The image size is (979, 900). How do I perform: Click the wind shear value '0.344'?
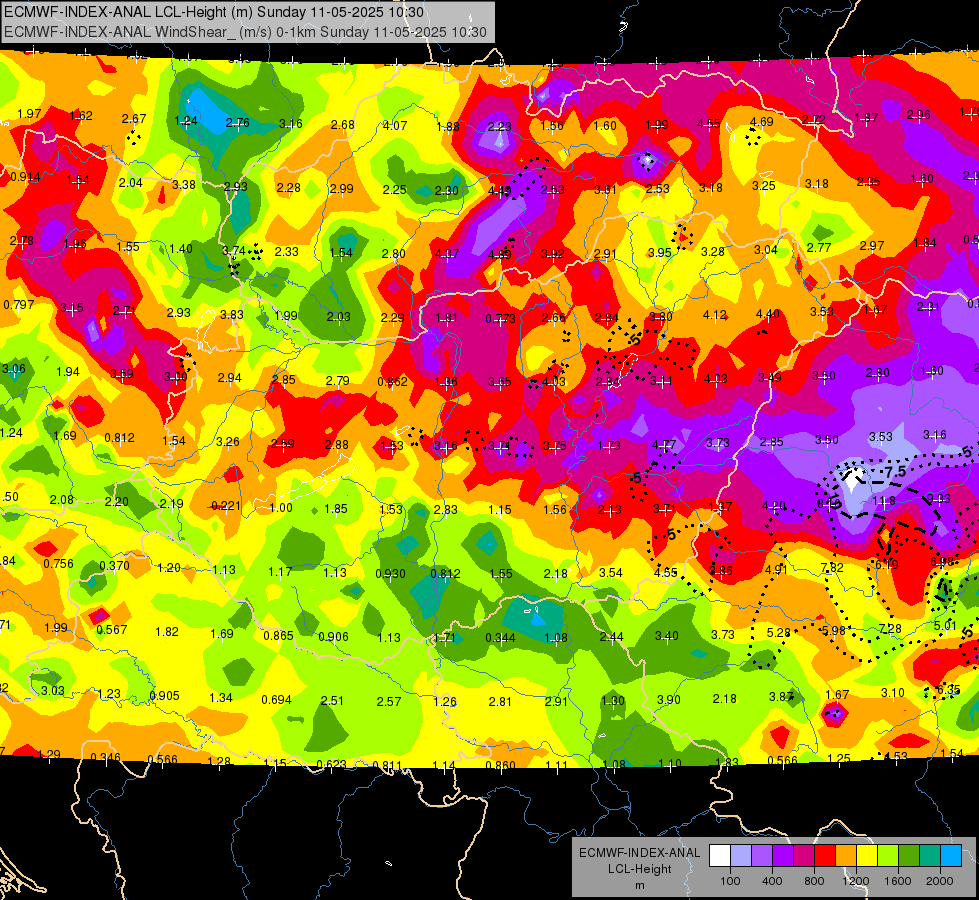click(501, 638)
